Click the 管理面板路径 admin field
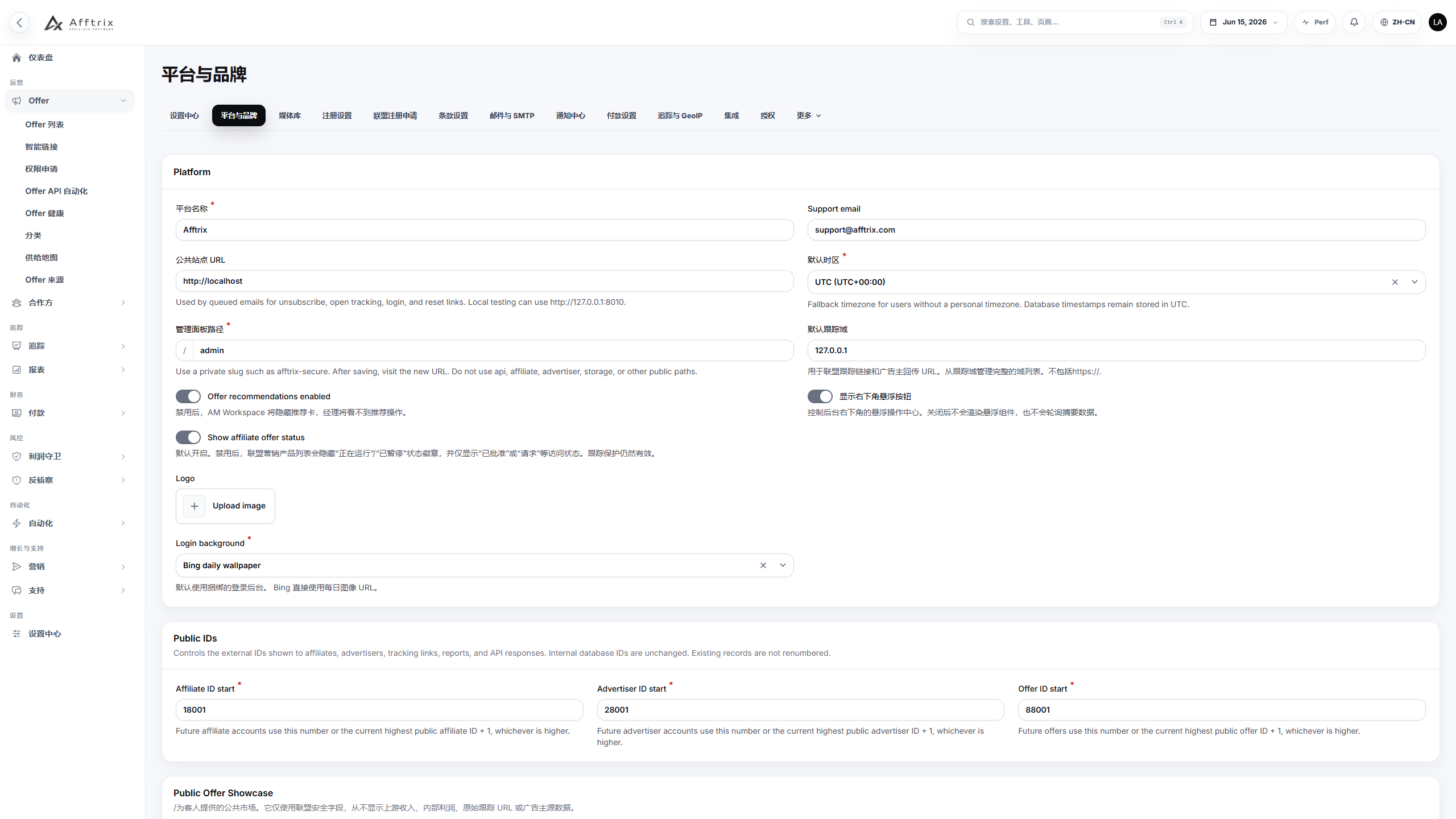Screen dimensions: 1456x819 [x=493, y=350]
